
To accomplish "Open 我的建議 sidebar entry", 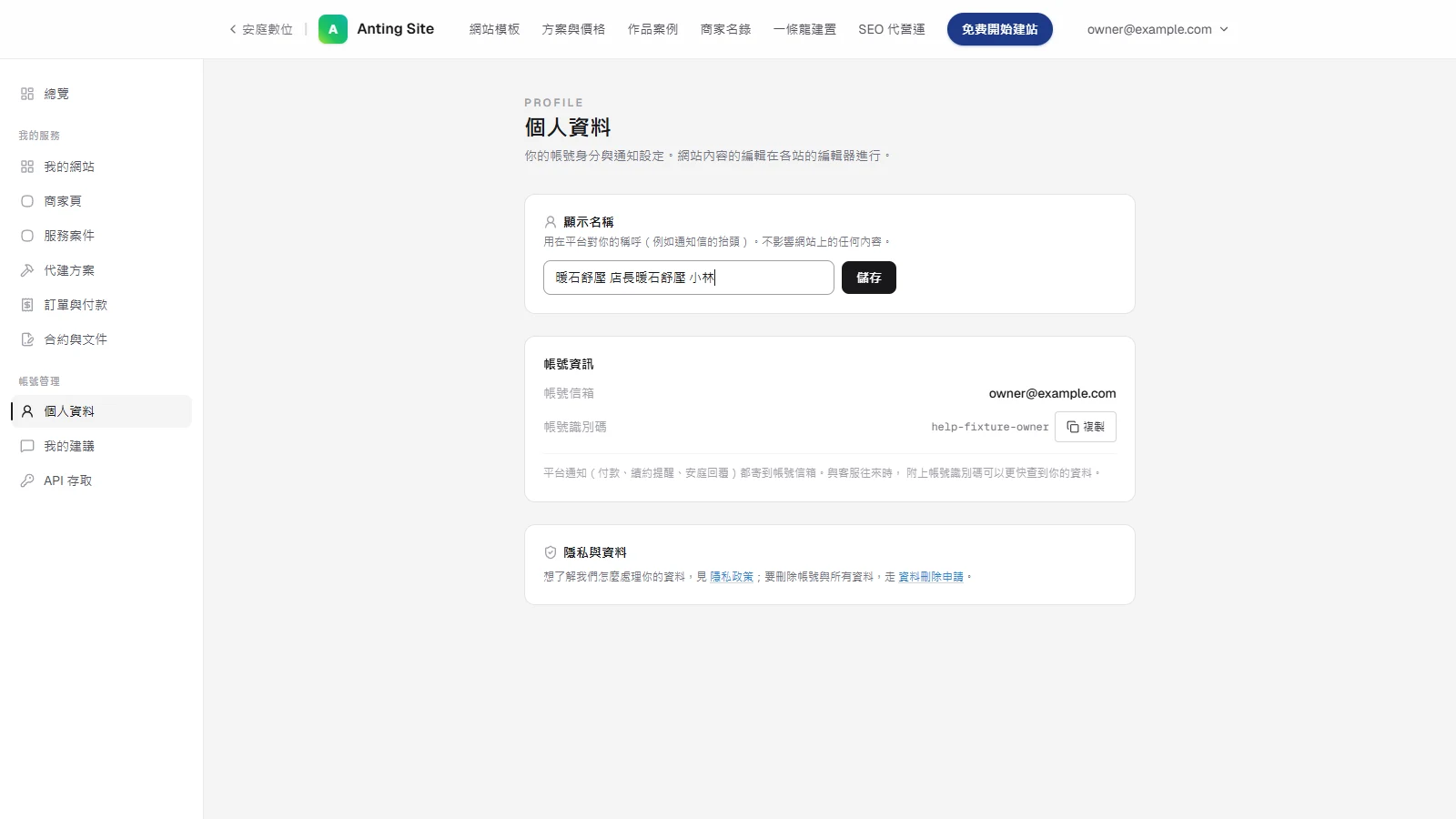I will point(101,446).
